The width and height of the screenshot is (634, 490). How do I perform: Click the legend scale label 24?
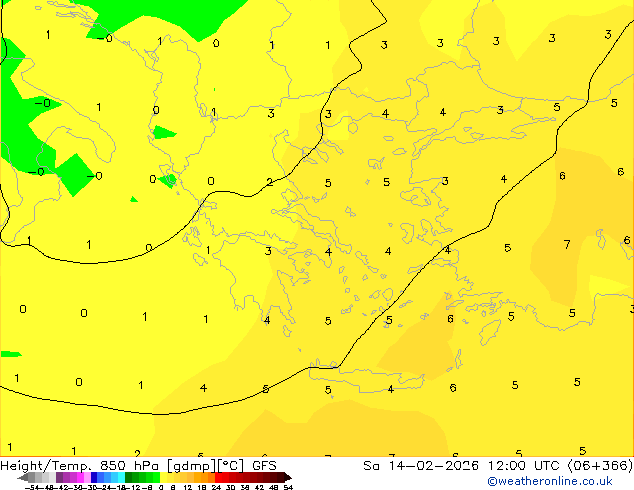point(216,487)
